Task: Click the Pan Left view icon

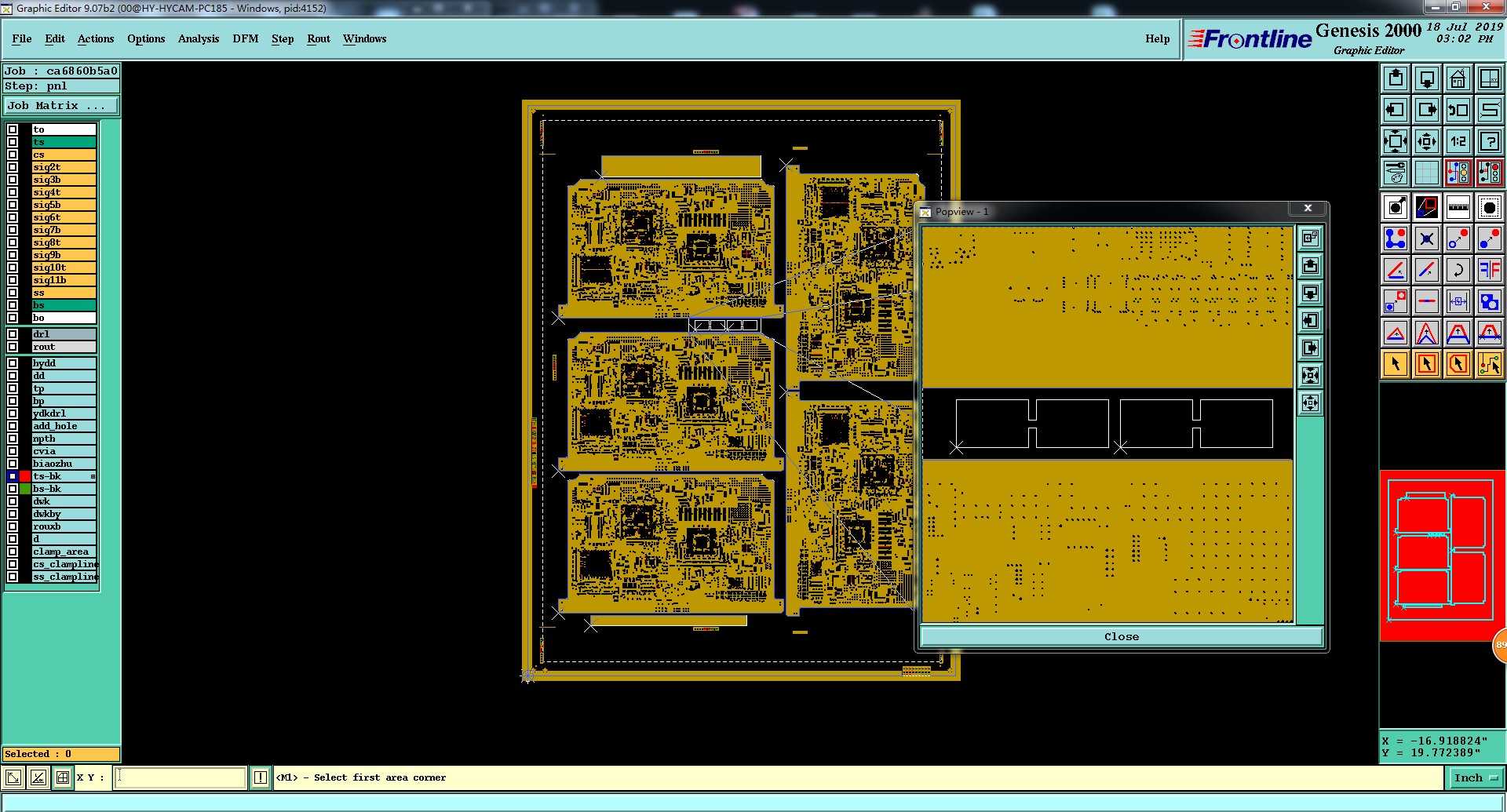Action: (1396, 110)
